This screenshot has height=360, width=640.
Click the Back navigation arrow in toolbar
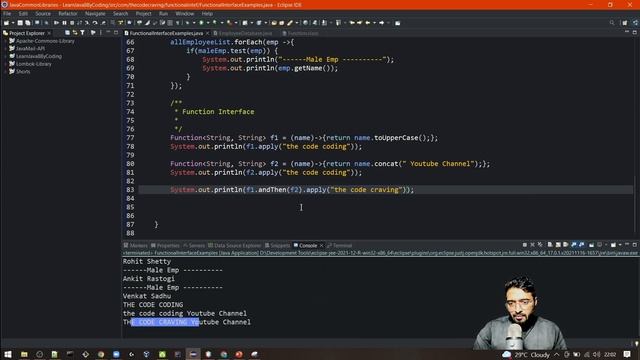coord(368,23)
